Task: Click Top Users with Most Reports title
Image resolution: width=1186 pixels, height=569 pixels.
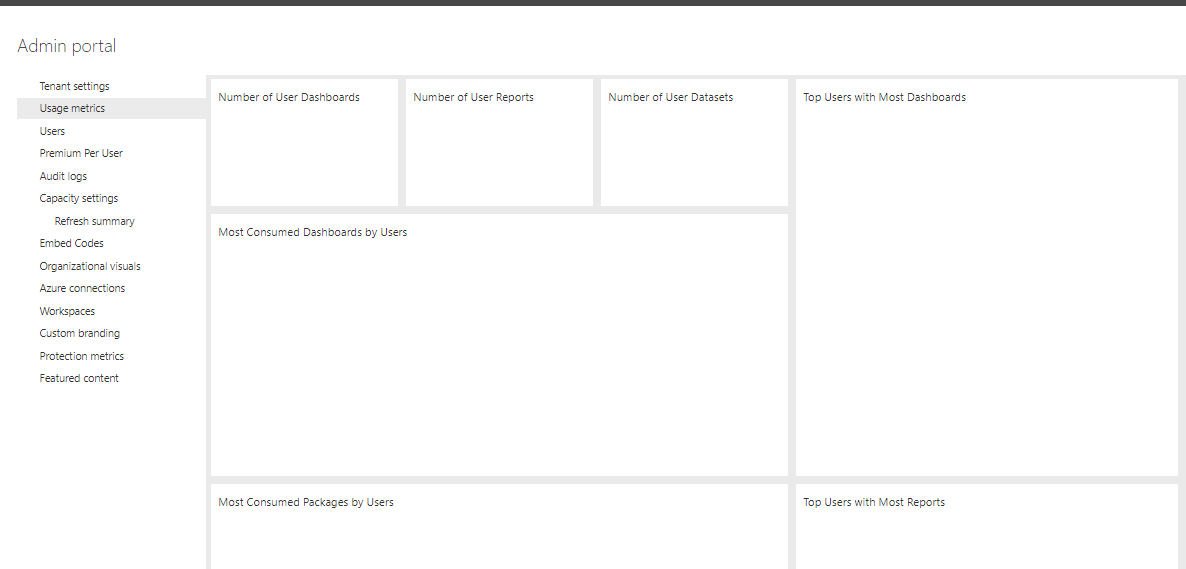Action: point(874,502)
